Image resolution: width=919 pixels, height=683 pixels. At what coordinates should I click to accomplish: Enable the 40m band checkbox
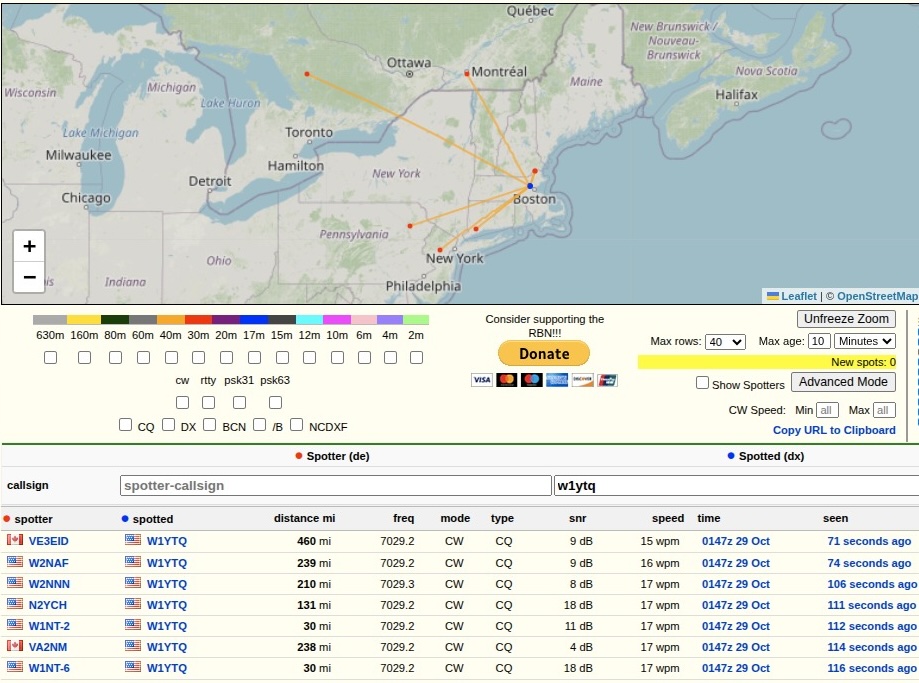pyautogui.click(x=171, y=357)
